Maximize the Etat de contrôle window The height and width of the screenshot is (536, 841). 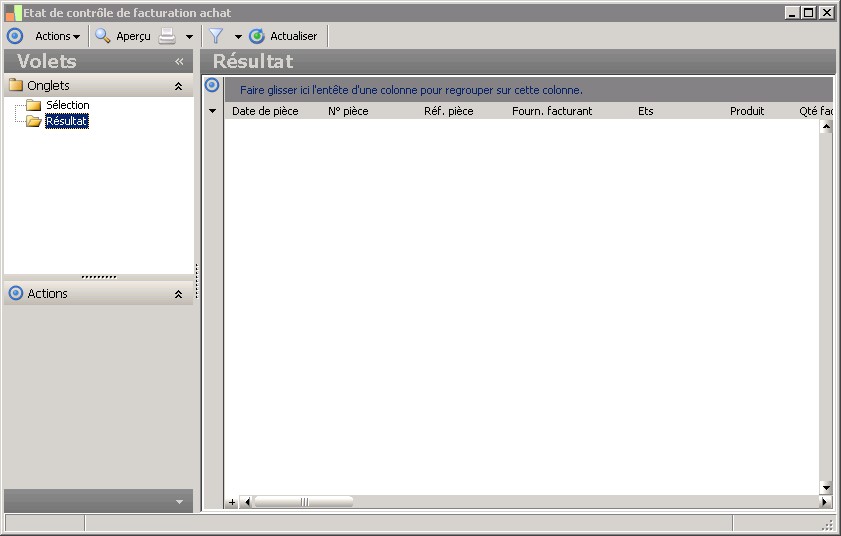(x=809, y=12)
